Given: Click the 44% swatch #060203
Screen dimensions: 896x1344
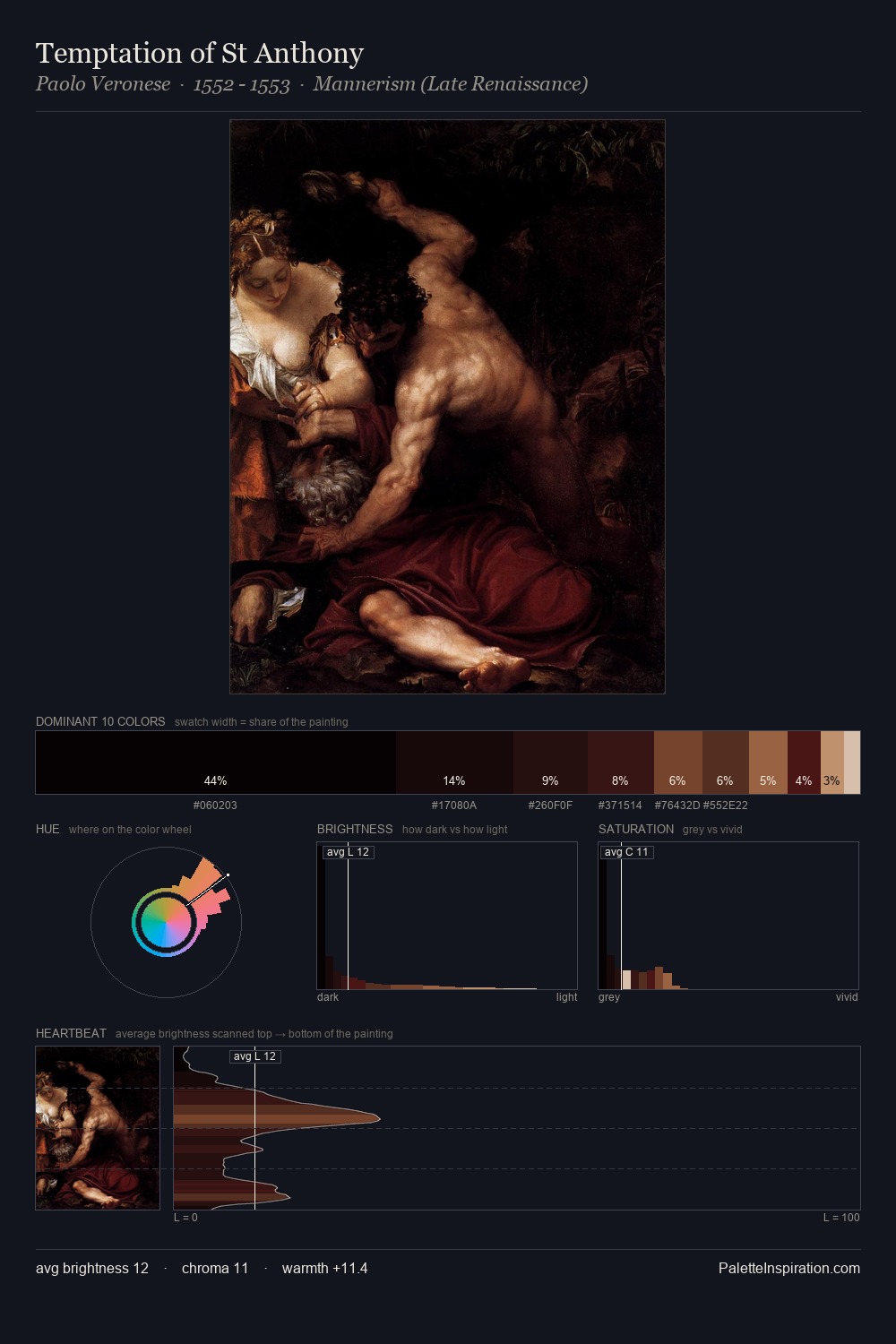Looking at the screenshot, I should (x=216, y=762).
